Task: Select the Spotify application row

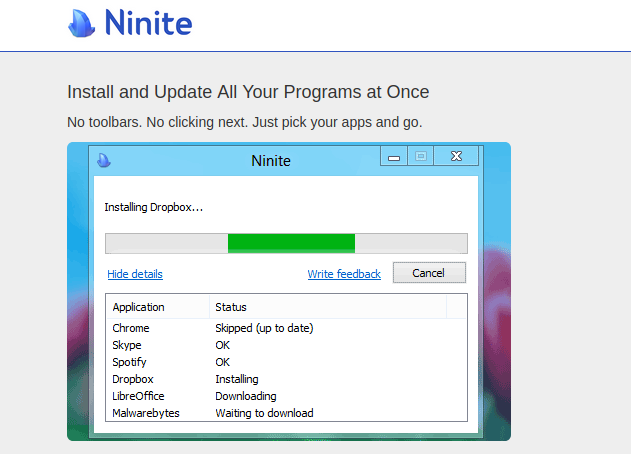Action: click(x=287, y=362)
